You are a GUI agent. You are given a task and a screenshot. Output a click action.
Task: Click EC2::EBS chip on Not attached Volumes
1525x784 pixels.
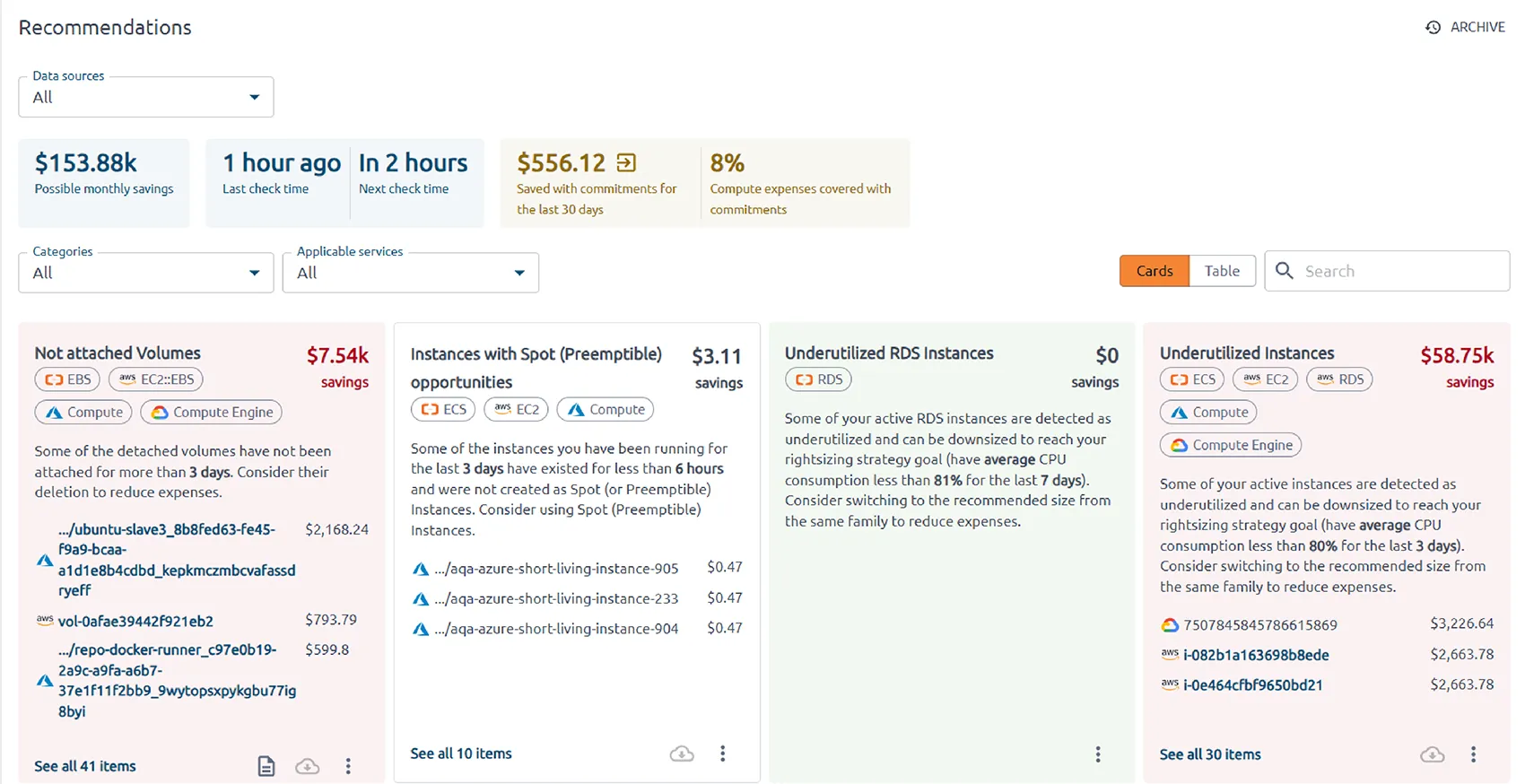tap(156, 379)
